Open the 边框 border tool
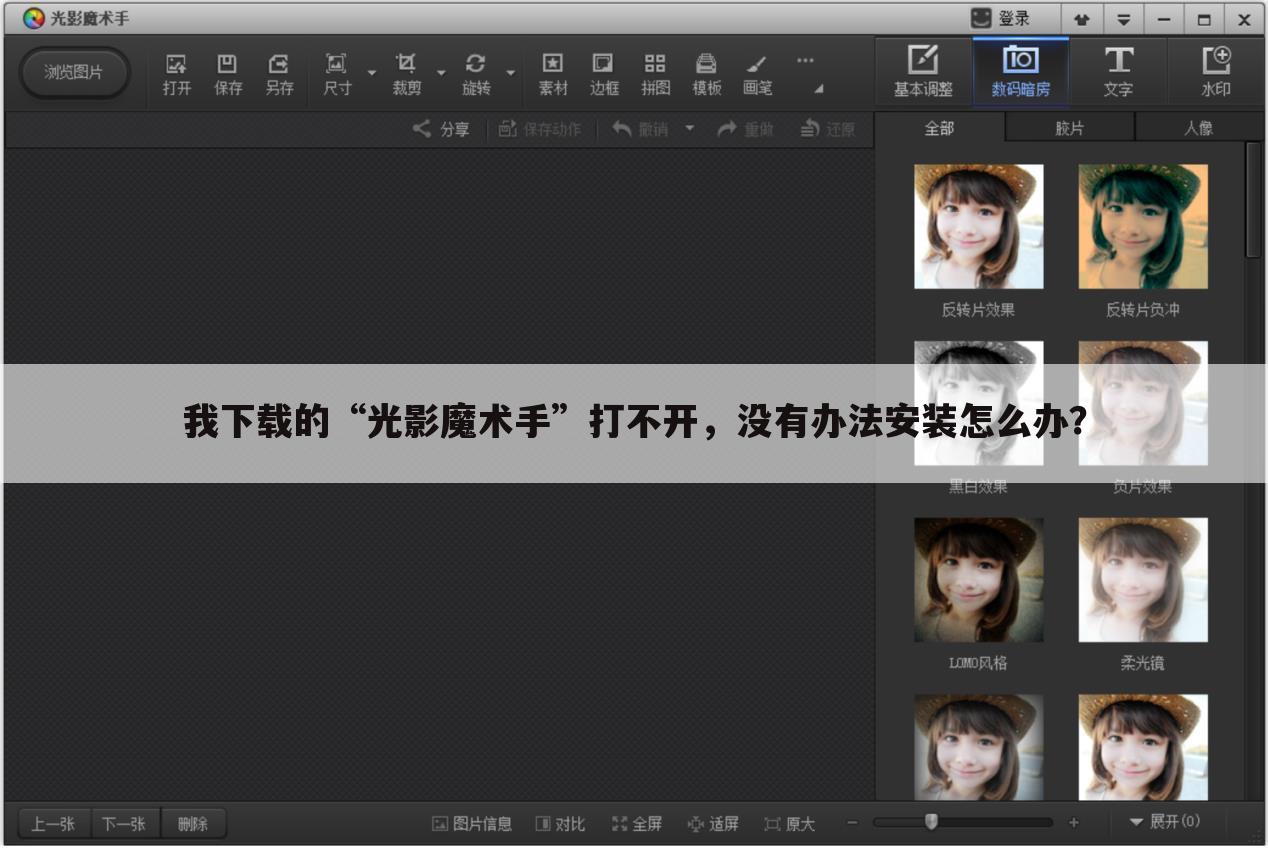The width and height of the screenshot is (1268, 848). click(x=604, y=74)
